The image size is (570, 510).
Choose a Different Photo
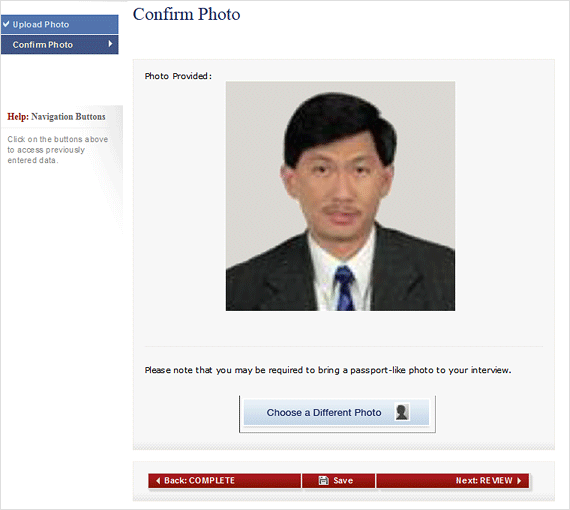[x=337, y=413]
